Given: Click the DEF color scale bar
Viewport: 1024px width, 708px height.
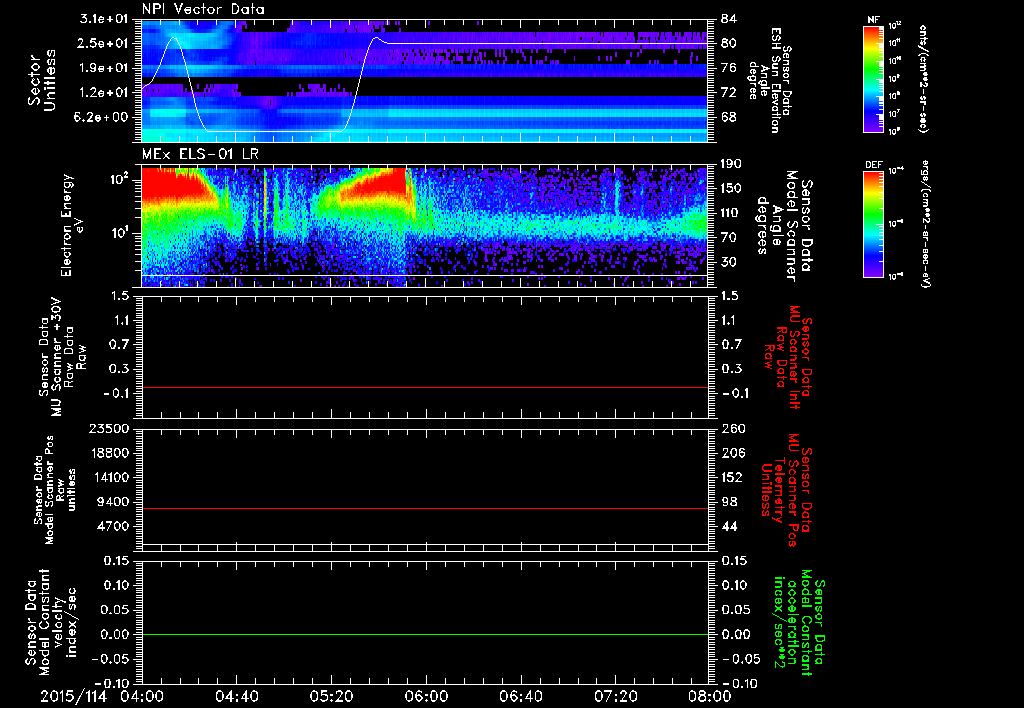Looking at the screenshot, I should 874,224.
